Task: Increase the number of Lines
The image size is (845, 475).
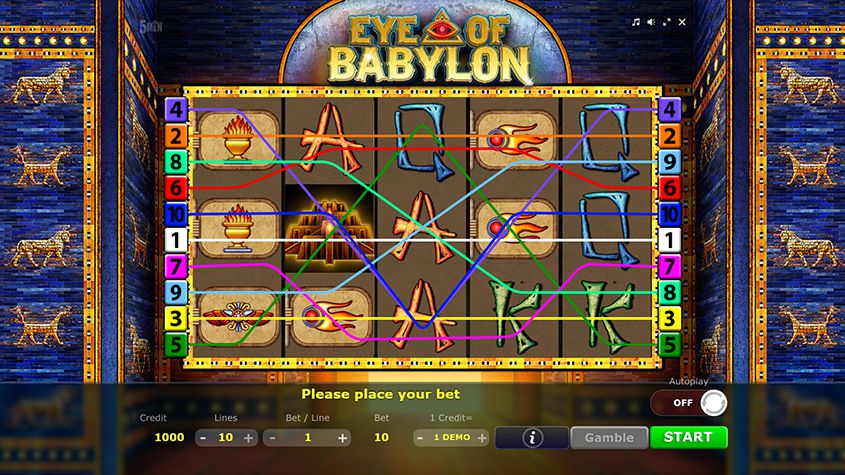Action: 248,438
